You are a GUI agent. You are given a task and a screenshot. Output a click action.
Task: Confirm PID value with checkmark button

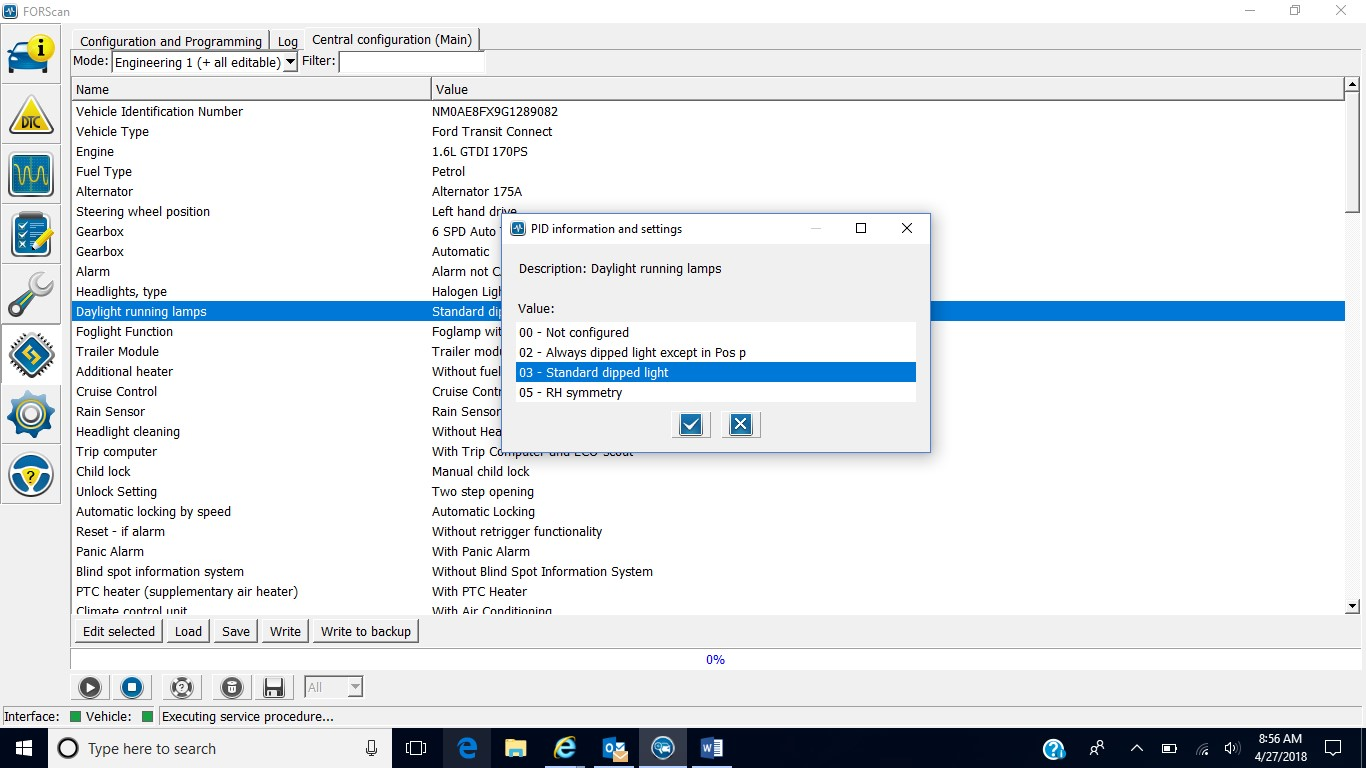[690, 425]
